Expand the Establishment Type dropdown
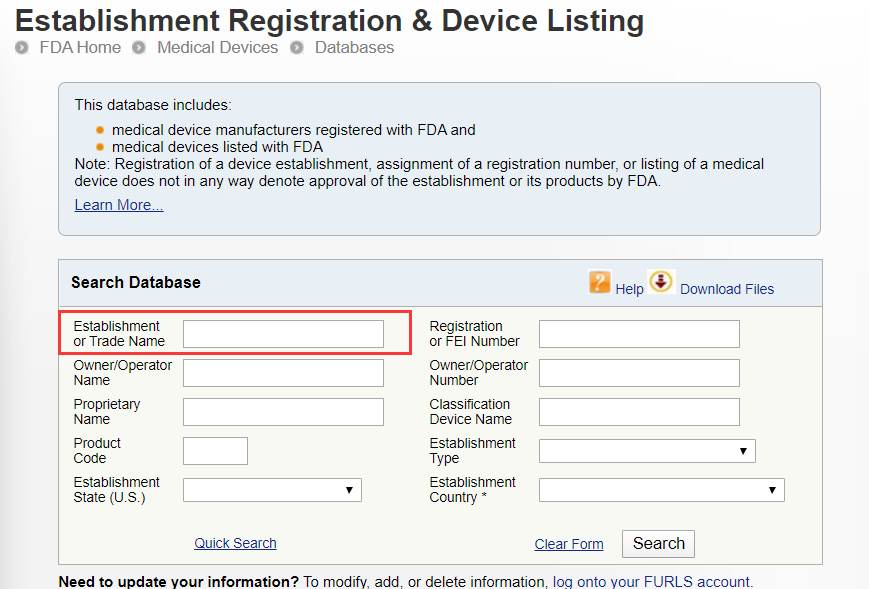 [x=647, y=451]
